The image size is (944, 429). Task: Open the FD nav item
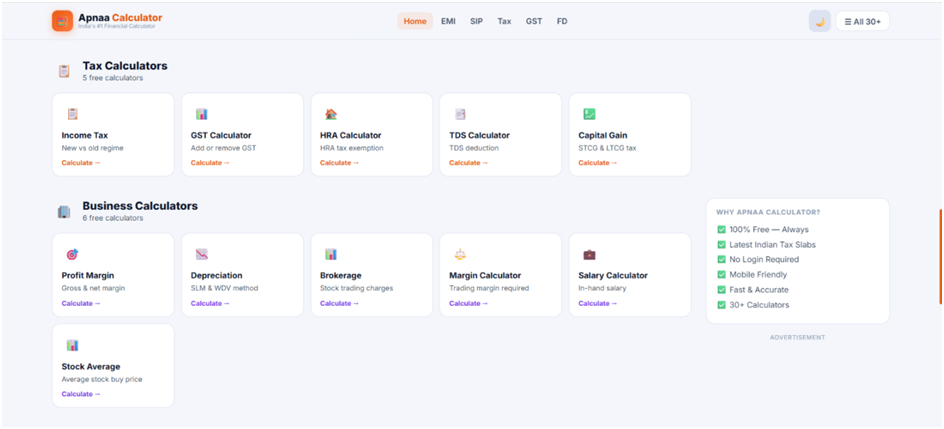tap(562, 21)
